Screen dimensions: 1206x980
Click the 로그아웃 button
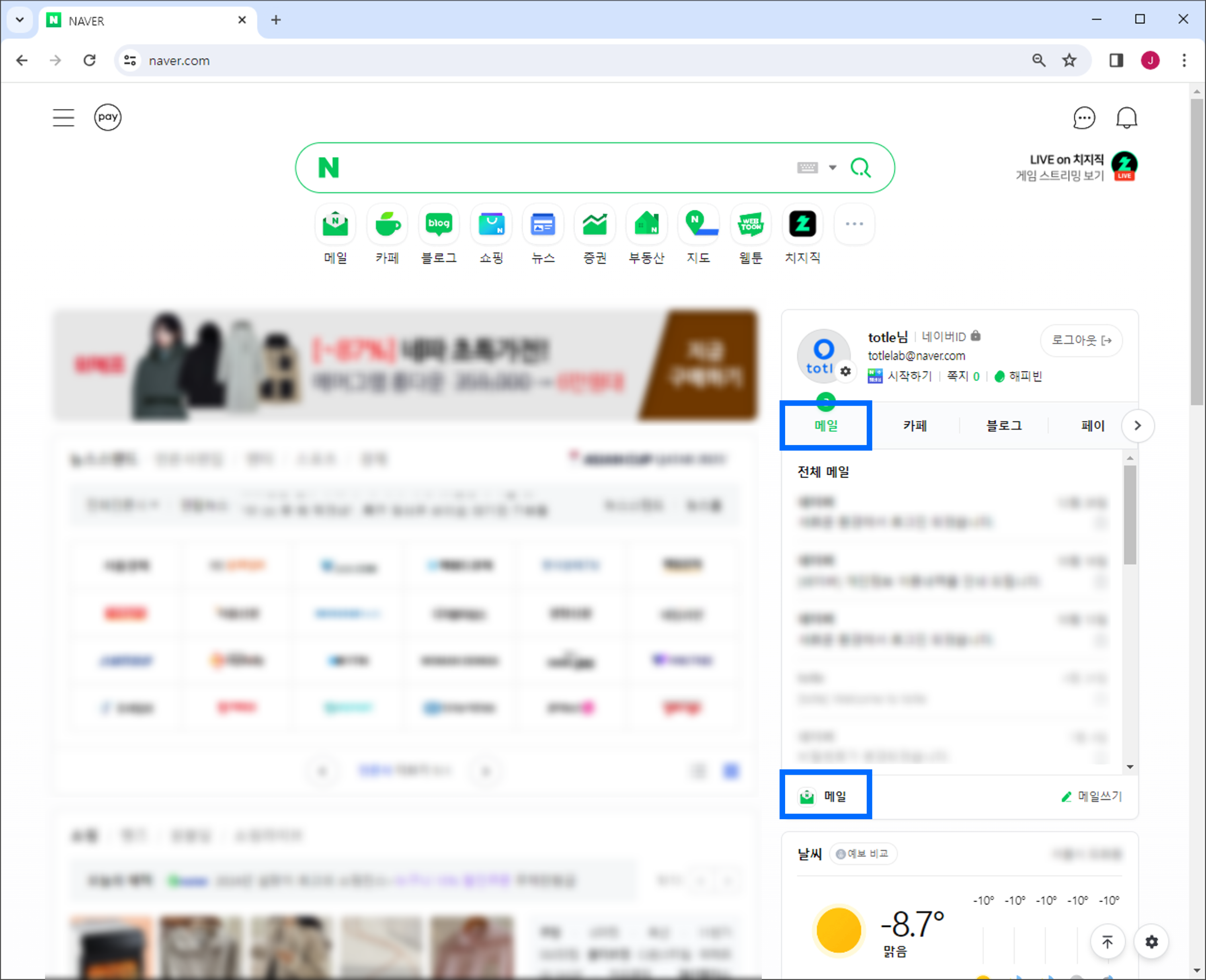tap(1081, 340)
